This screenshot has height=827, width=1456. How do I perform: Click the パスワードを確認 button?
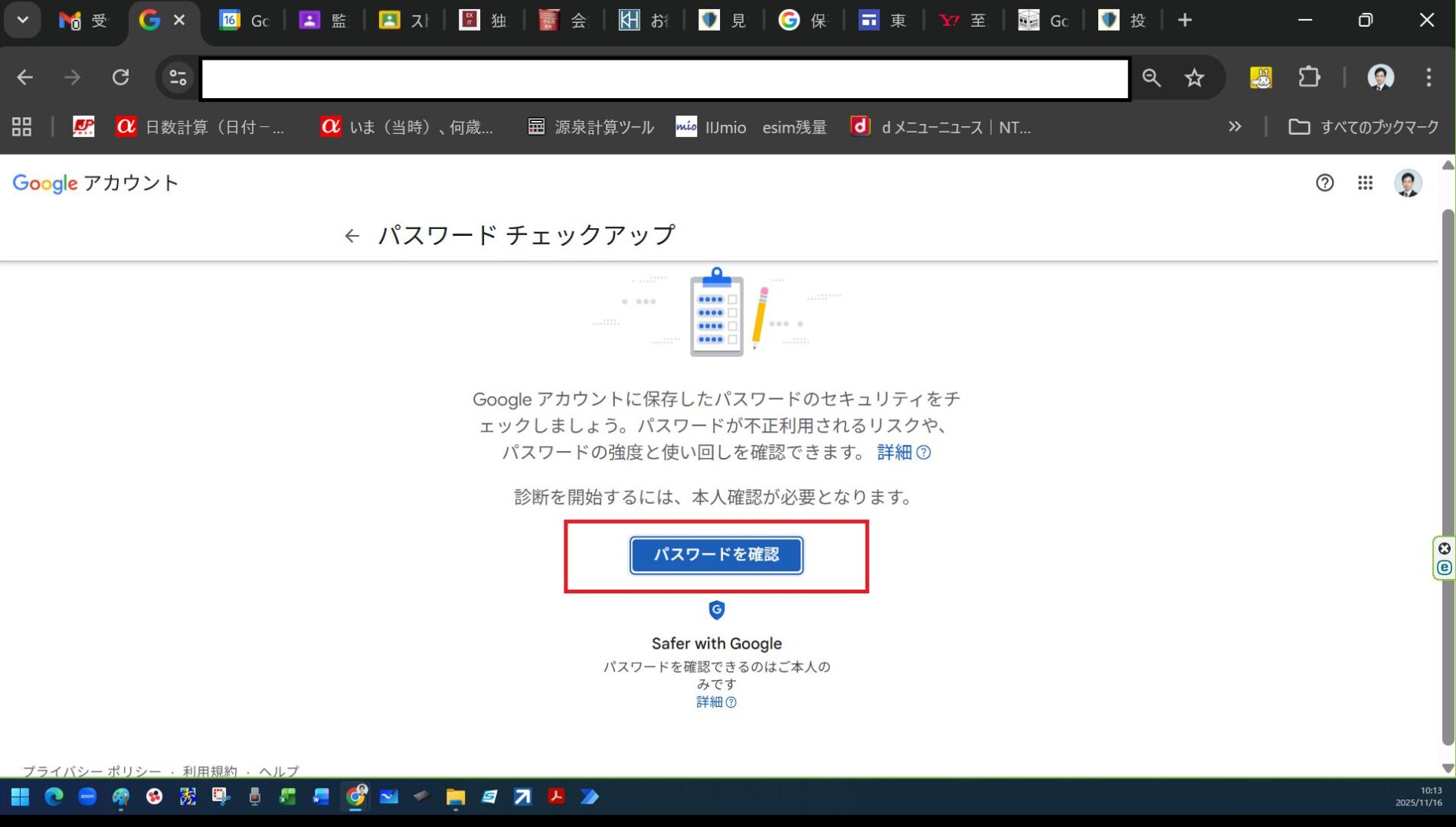pos(715,554)
